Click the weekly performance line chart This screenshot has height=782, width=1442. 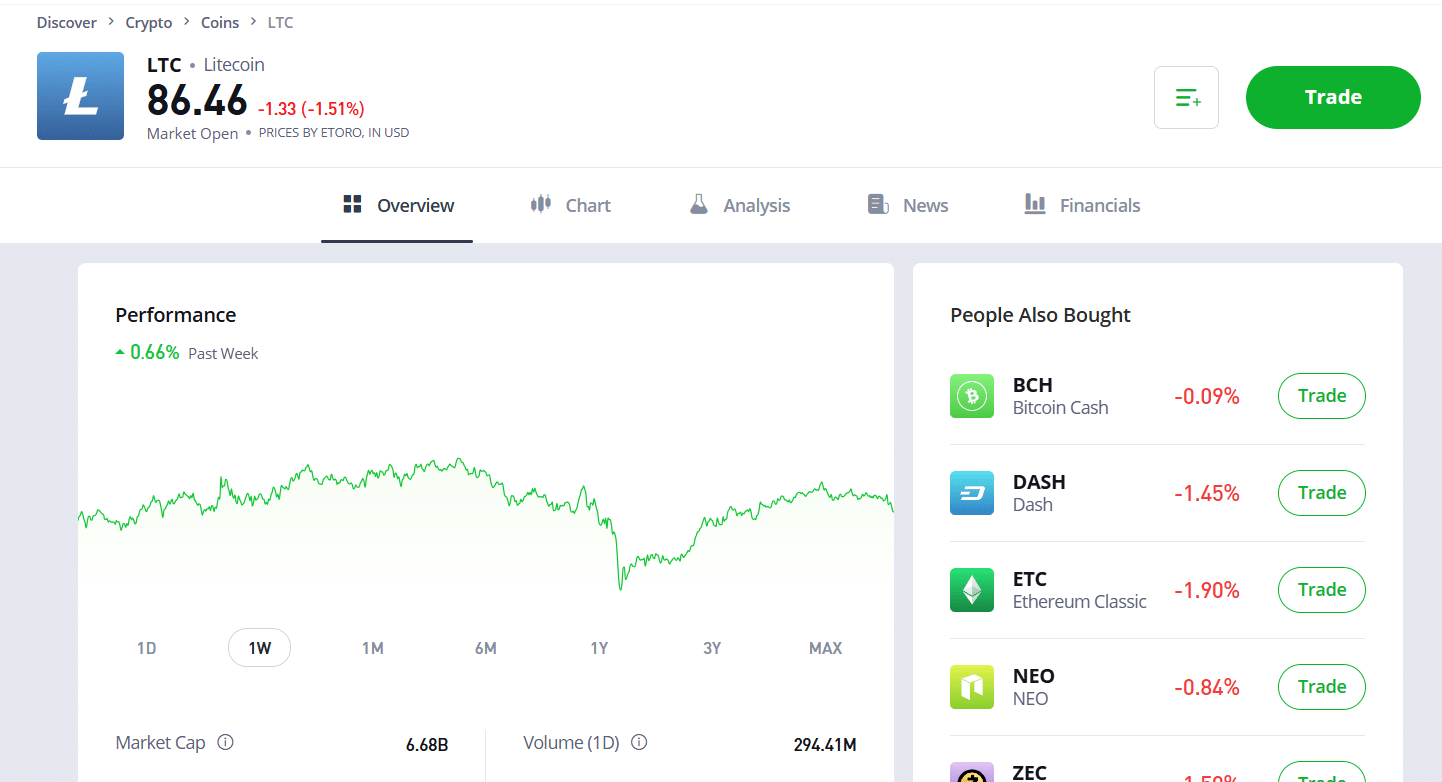point(486,523)
